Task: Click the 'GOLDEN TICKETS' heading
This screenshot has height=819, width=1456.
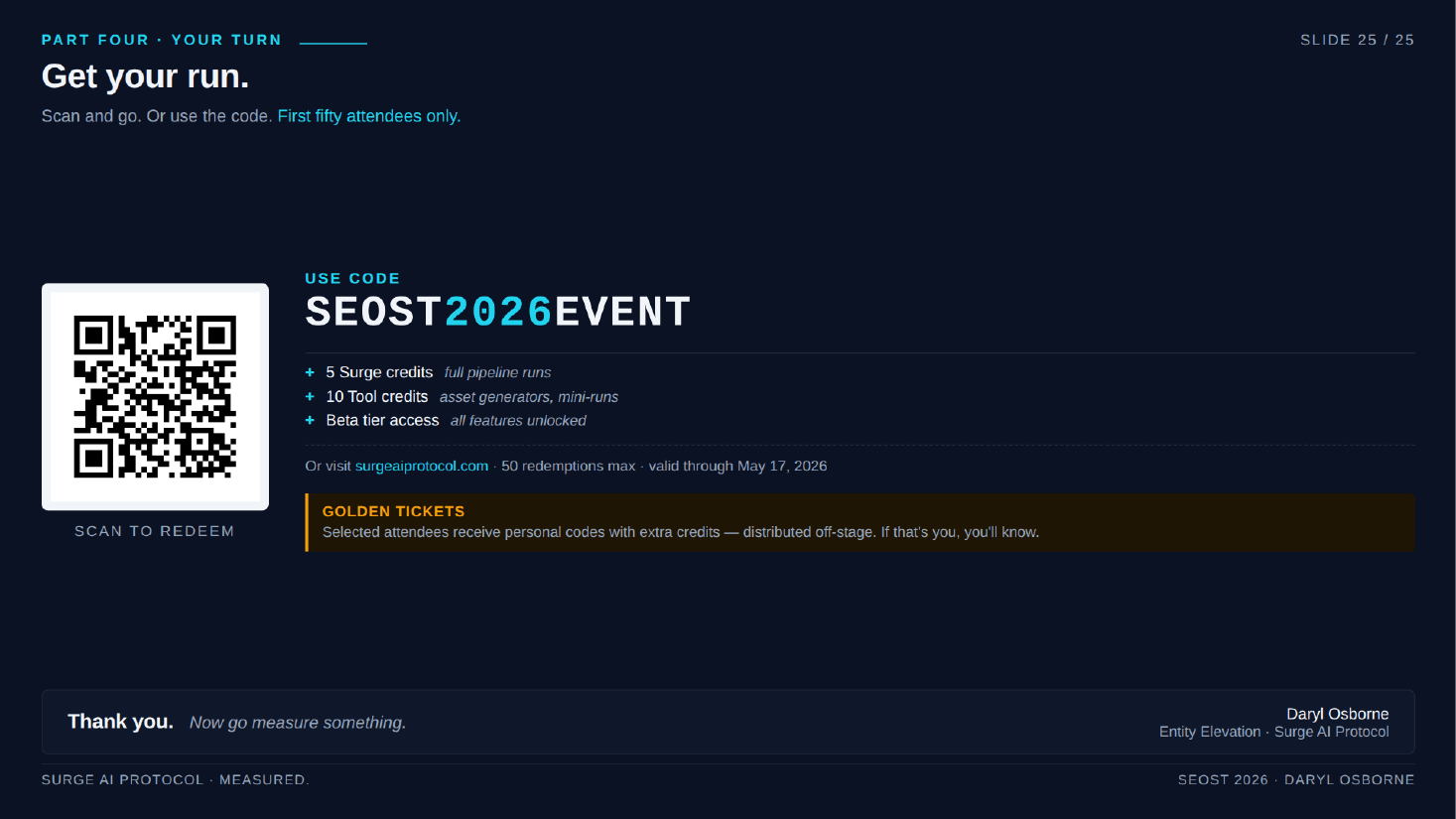Action: click(393, 511)
